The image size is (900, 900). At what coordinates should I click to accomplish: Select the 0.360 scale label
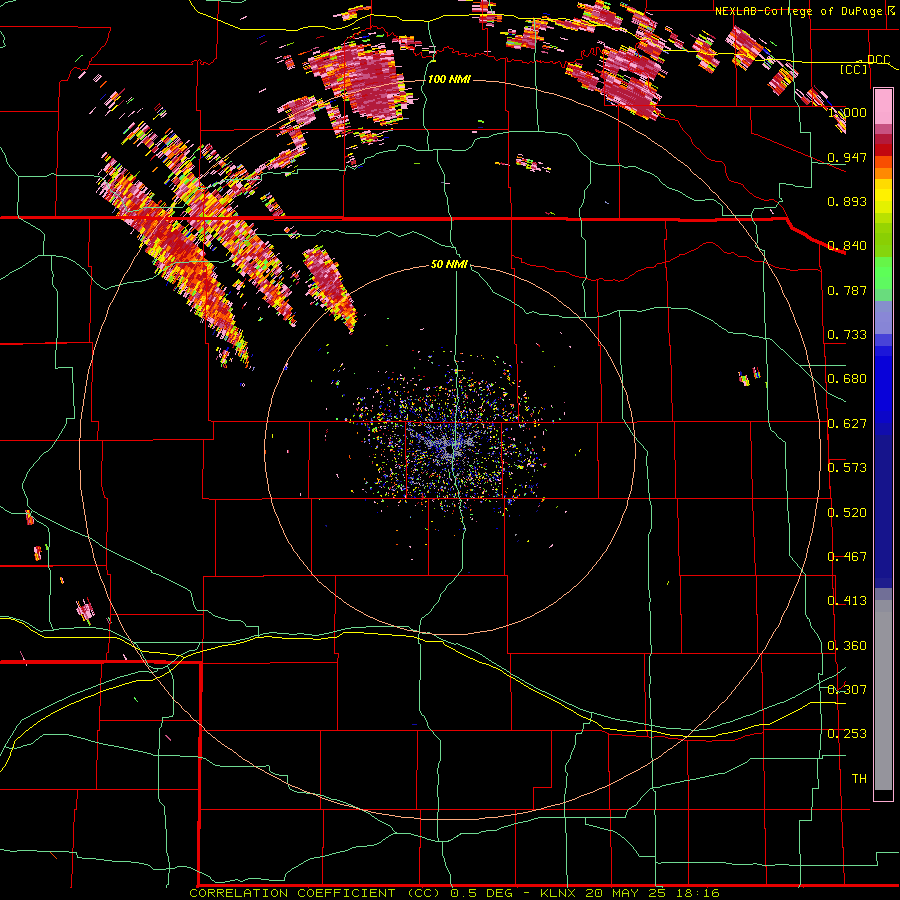(x=847, y=646)
